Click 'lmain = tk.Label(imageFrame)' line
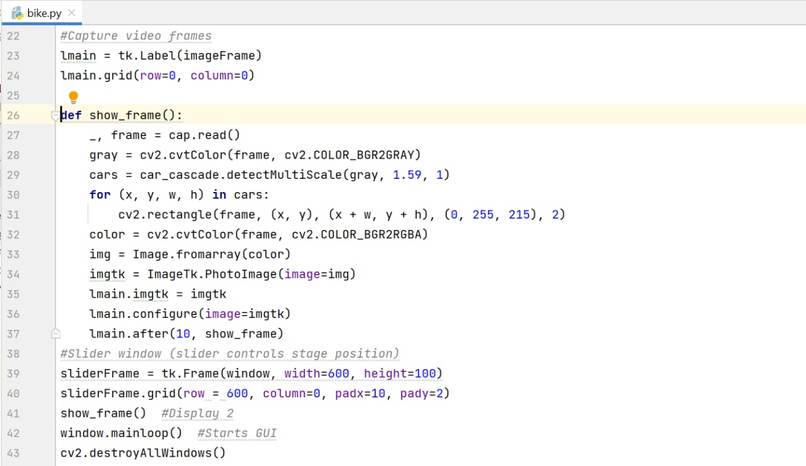 coord(161,55)
